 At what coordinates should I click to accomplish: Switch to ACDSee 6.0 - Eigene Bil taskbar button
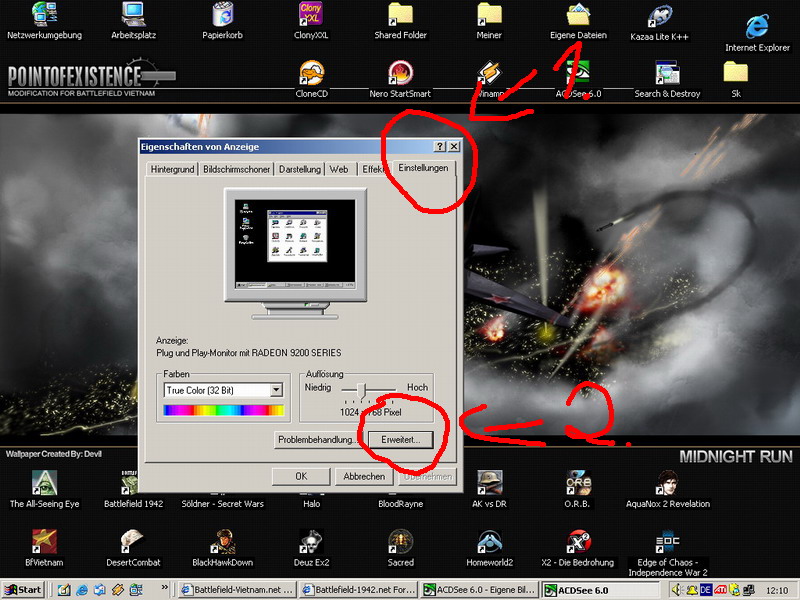pos(479,590)
